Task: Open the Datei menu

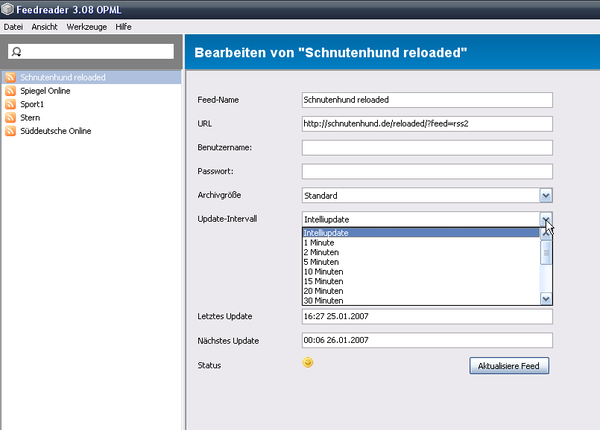Action: (x=13, y=25)
